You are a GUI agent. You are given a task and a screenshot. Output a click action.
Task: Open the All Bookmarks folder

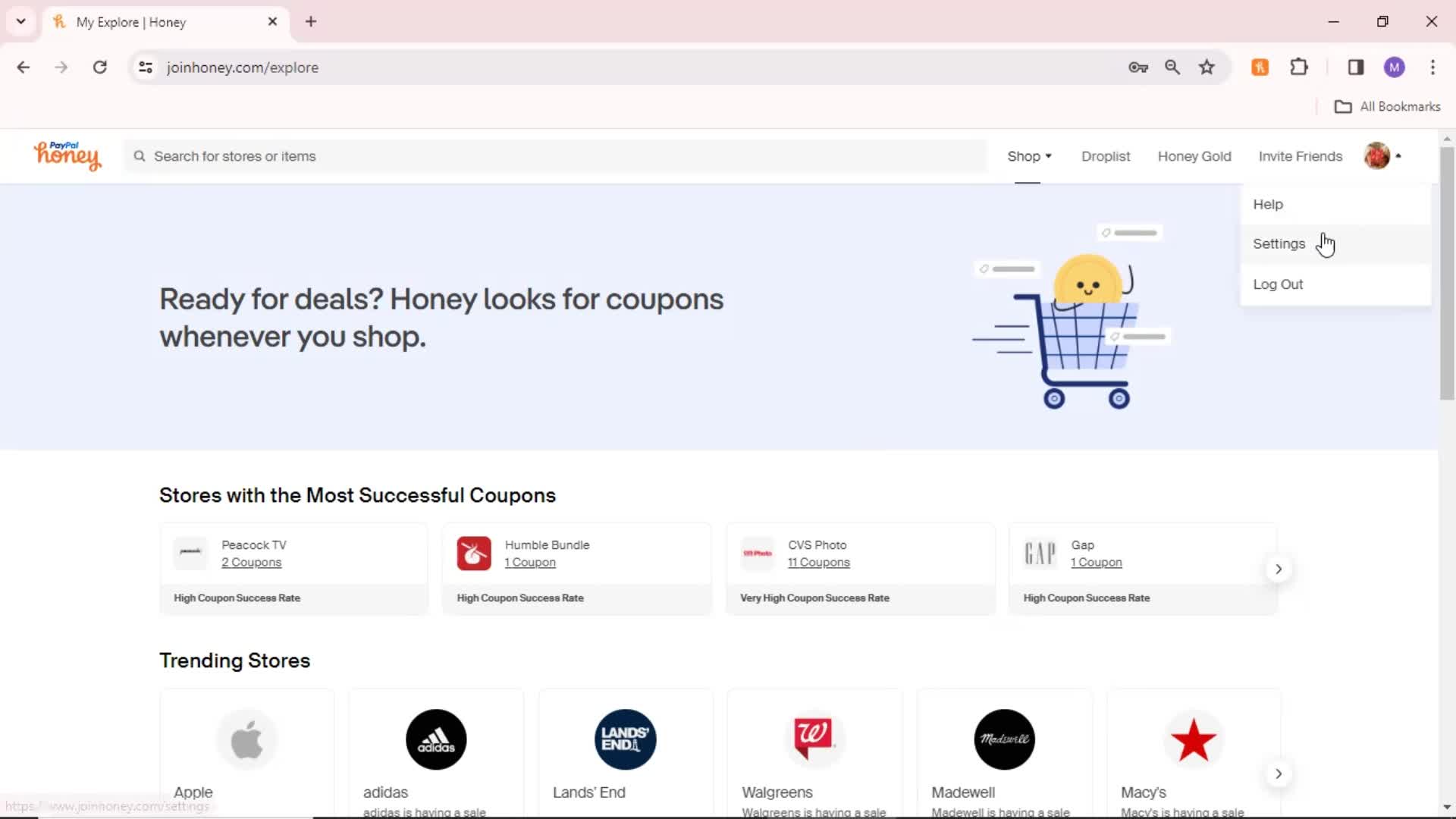tap(1387, 107)
